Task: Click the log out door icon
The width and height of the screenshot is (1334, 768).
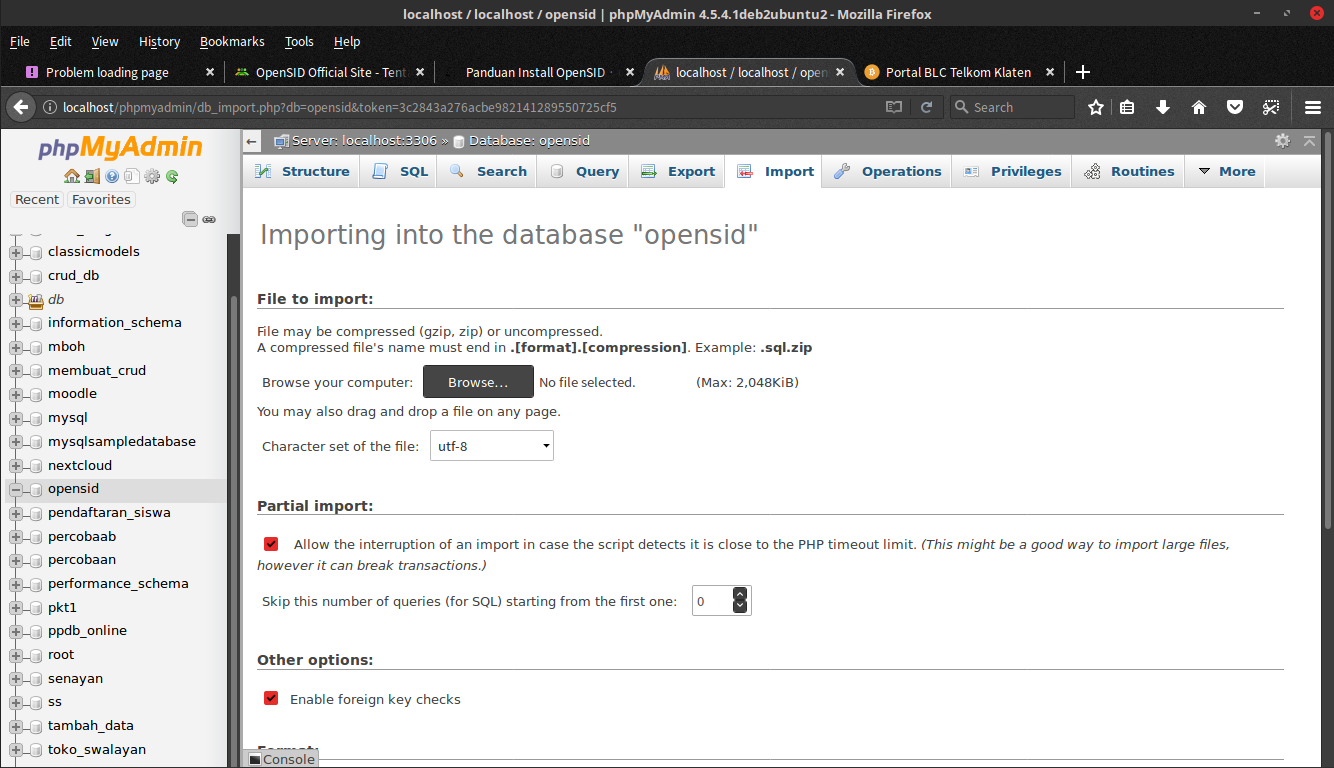Action: click(x=91, y=176)
